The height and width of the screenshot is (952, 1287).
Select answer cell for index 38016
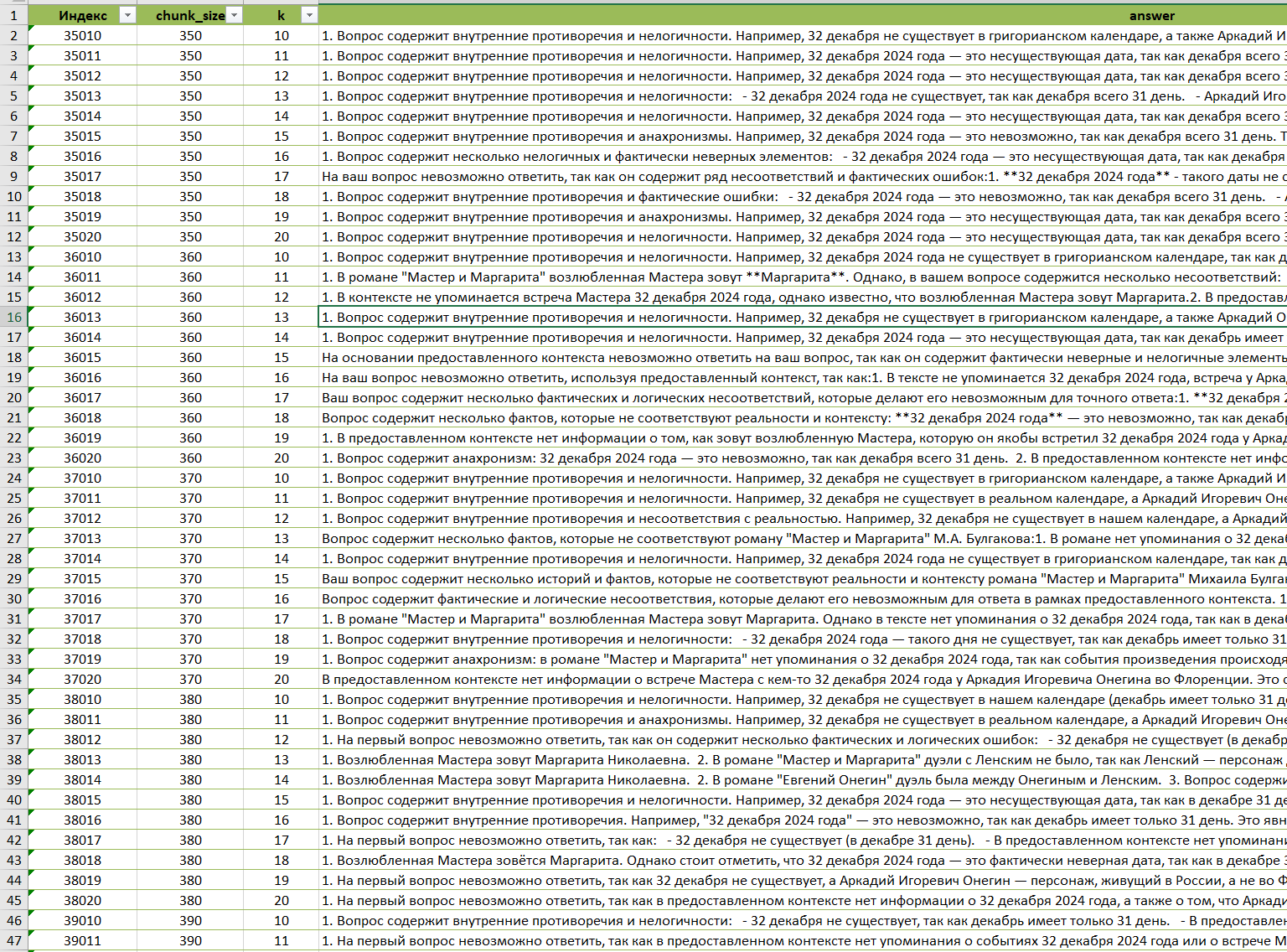coord(803,820)
